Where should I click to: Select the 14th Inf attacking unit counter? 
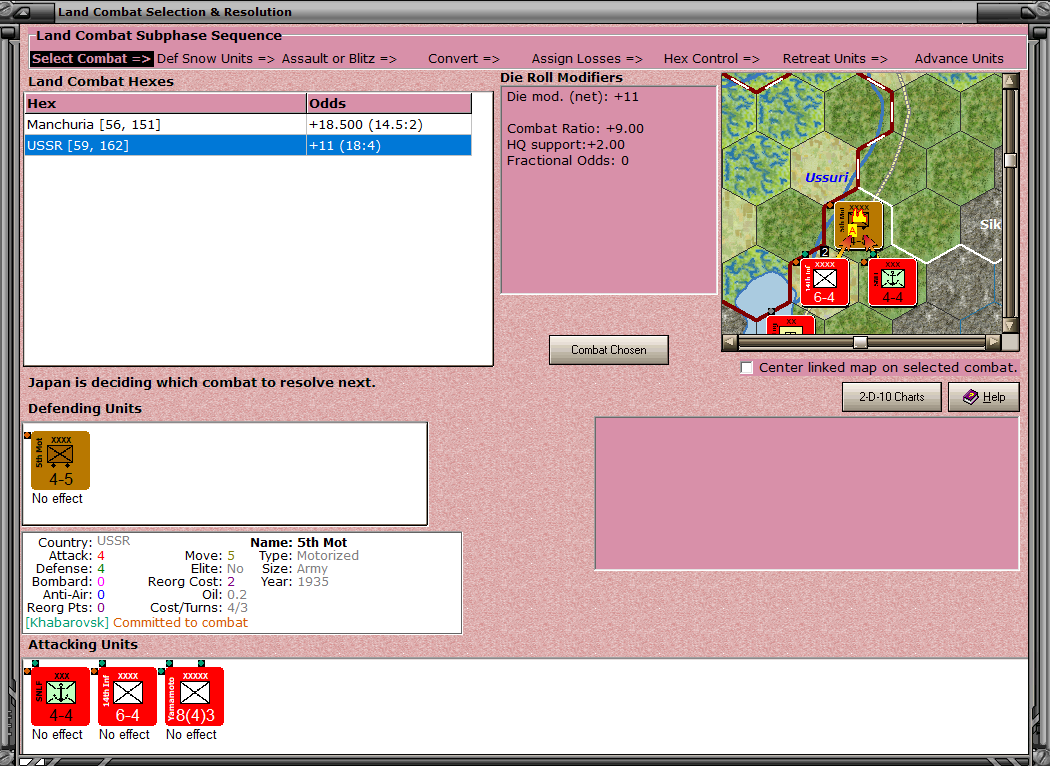click(127, 696)
